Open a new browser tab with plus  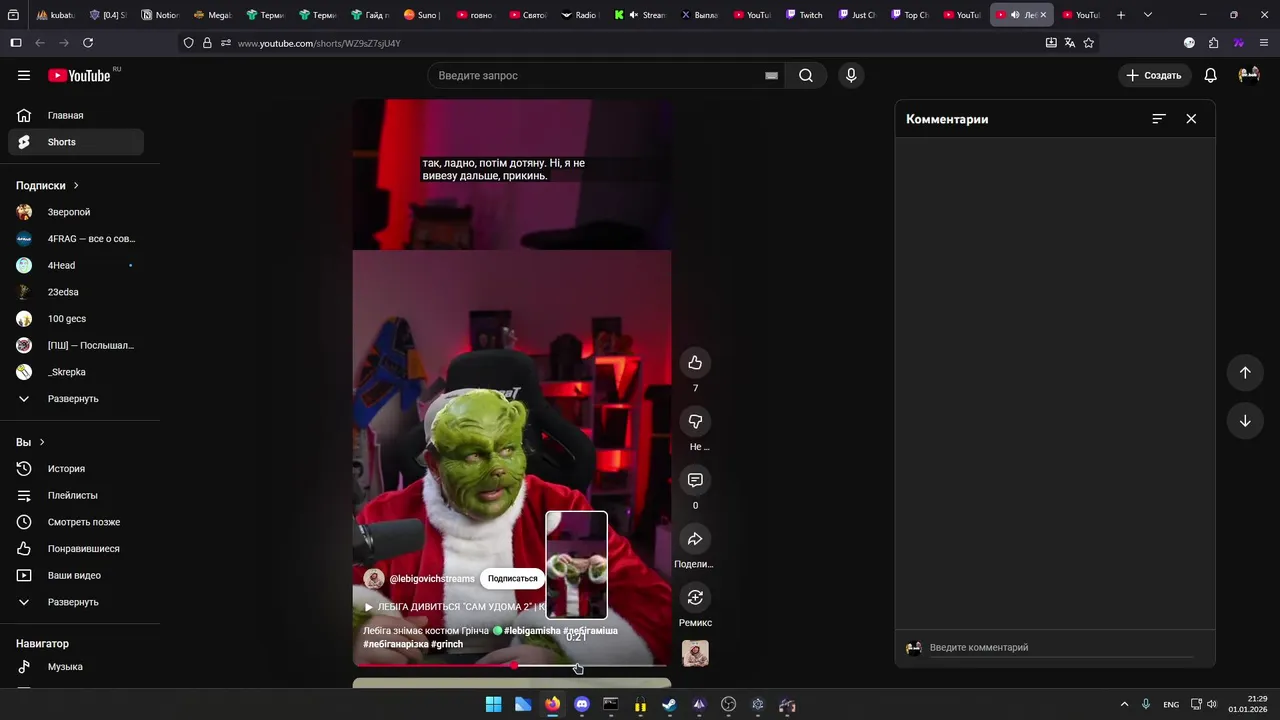1121,15
